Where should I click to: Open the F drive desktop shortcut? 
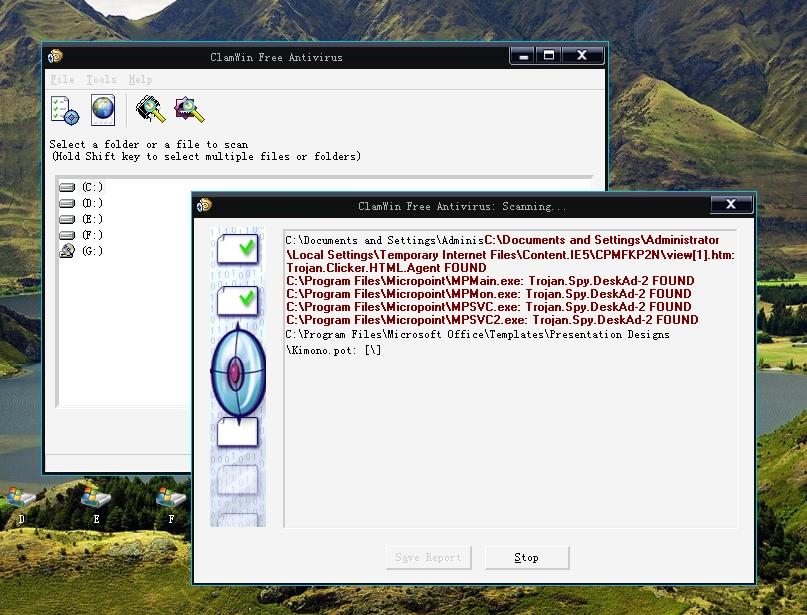click(171, 504)
